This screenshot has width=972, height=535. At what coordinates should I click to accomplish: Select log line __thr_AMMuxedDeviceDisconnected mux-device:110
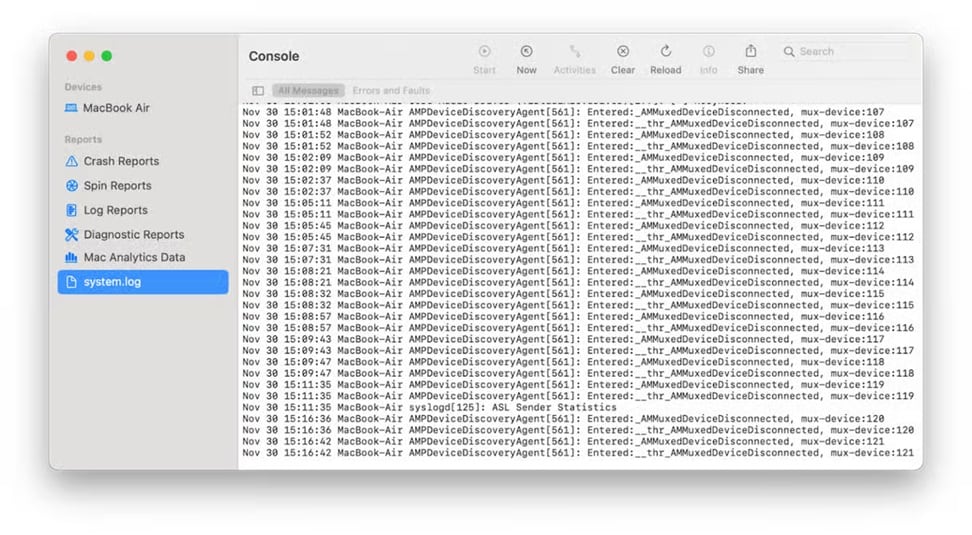pos(580,192)
